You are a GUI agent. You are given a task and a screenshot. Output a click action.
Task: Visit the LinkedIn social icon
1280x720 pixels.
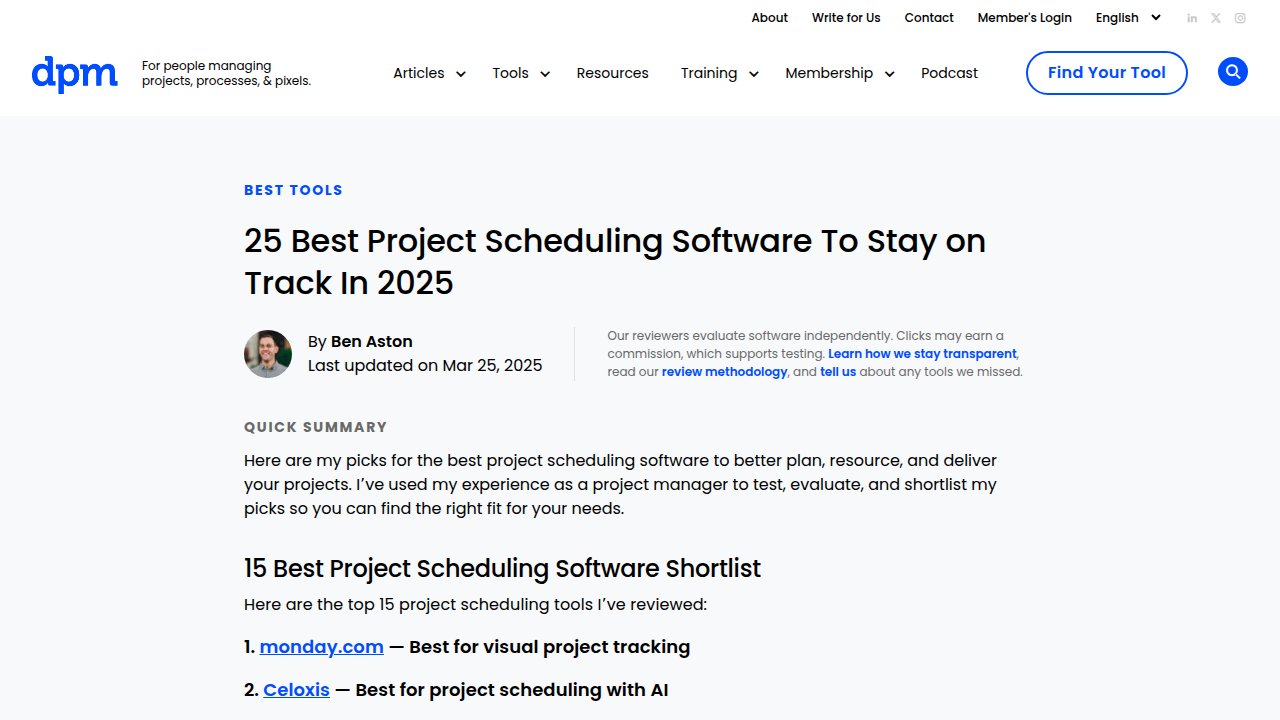[1192, 18]
